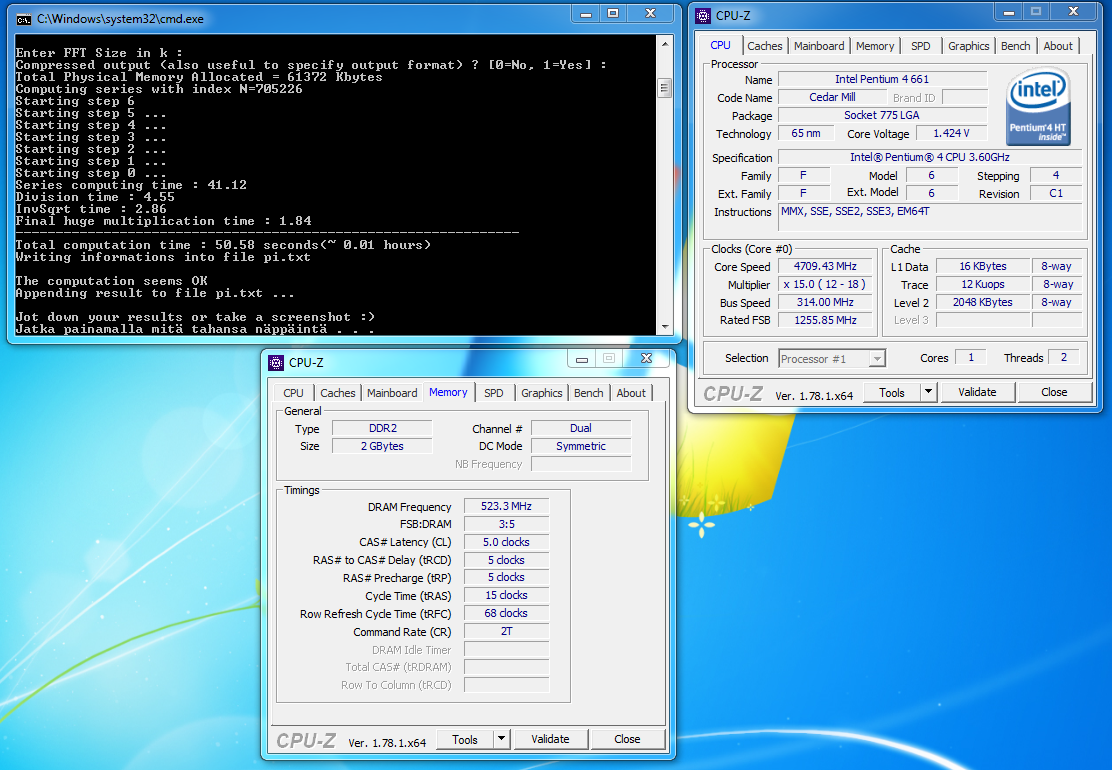The height and width of the screenshot is (770, 1112).
Task: Click the cmd.exe title bar icon
Action: [23, 19]
